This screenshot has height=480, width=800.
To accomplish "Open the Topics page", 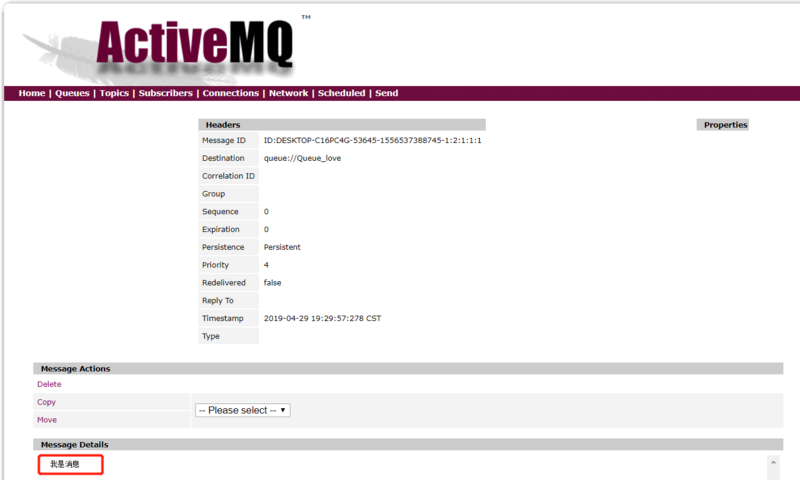I will point(114,93).
